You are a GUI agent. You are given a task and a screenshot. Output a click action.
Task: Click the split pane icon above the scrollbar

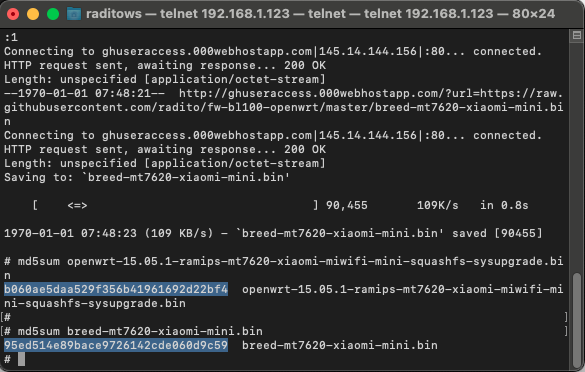[x=577, y=35]
